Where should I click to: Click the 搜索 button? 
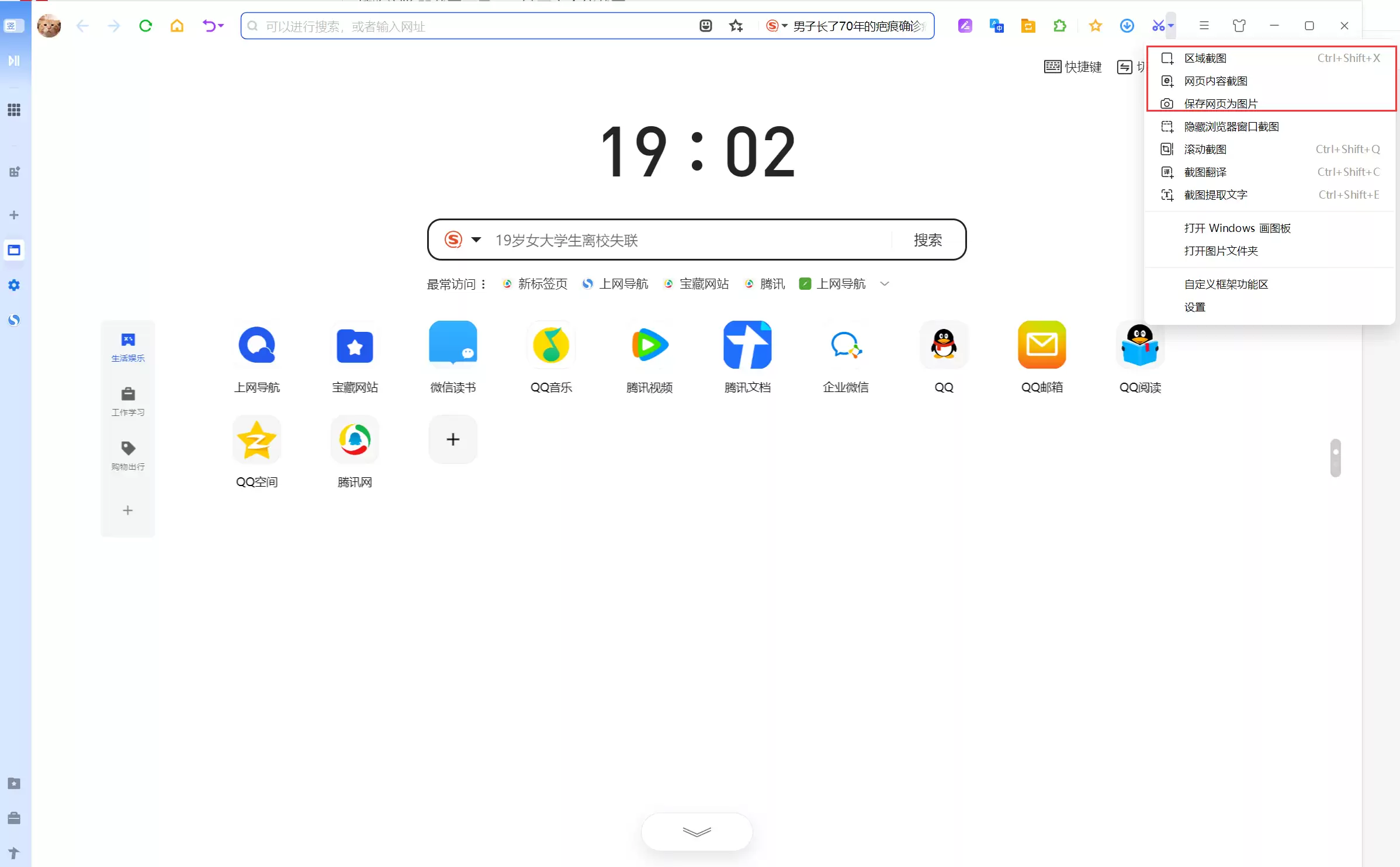(x=928, y=240)
